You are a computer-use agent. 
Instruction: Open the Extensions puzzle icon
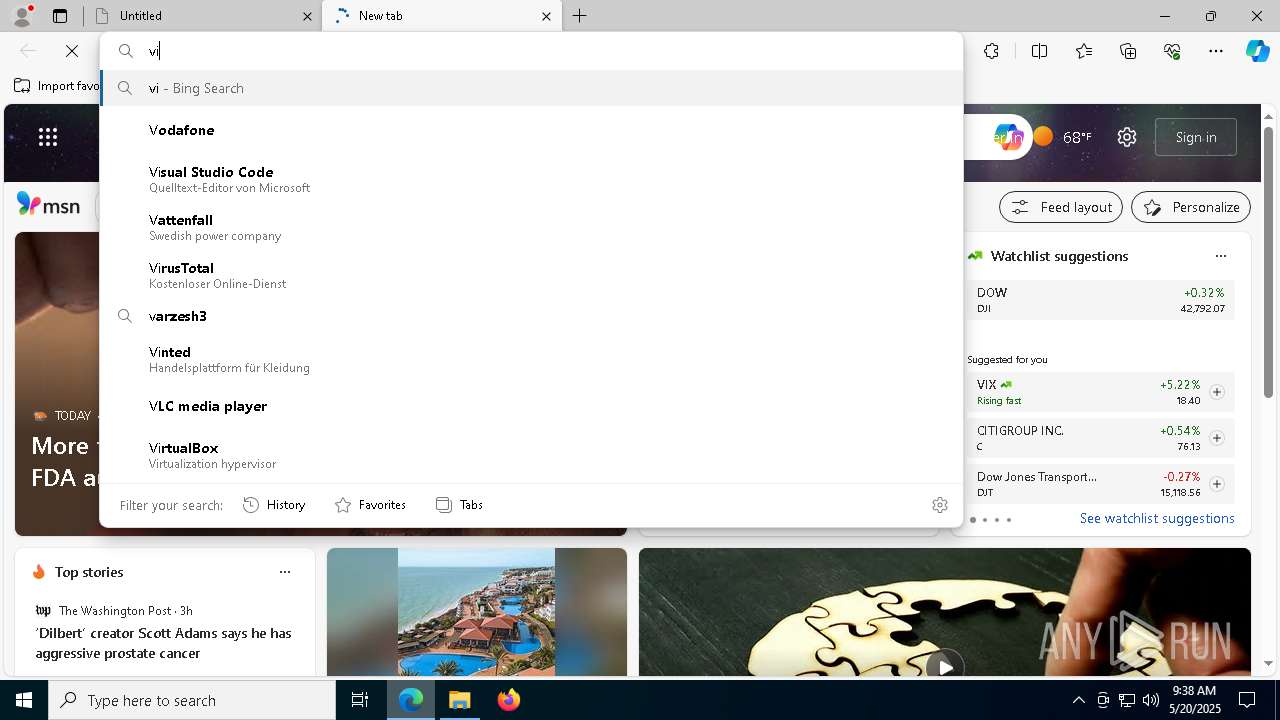pos(991,51)
